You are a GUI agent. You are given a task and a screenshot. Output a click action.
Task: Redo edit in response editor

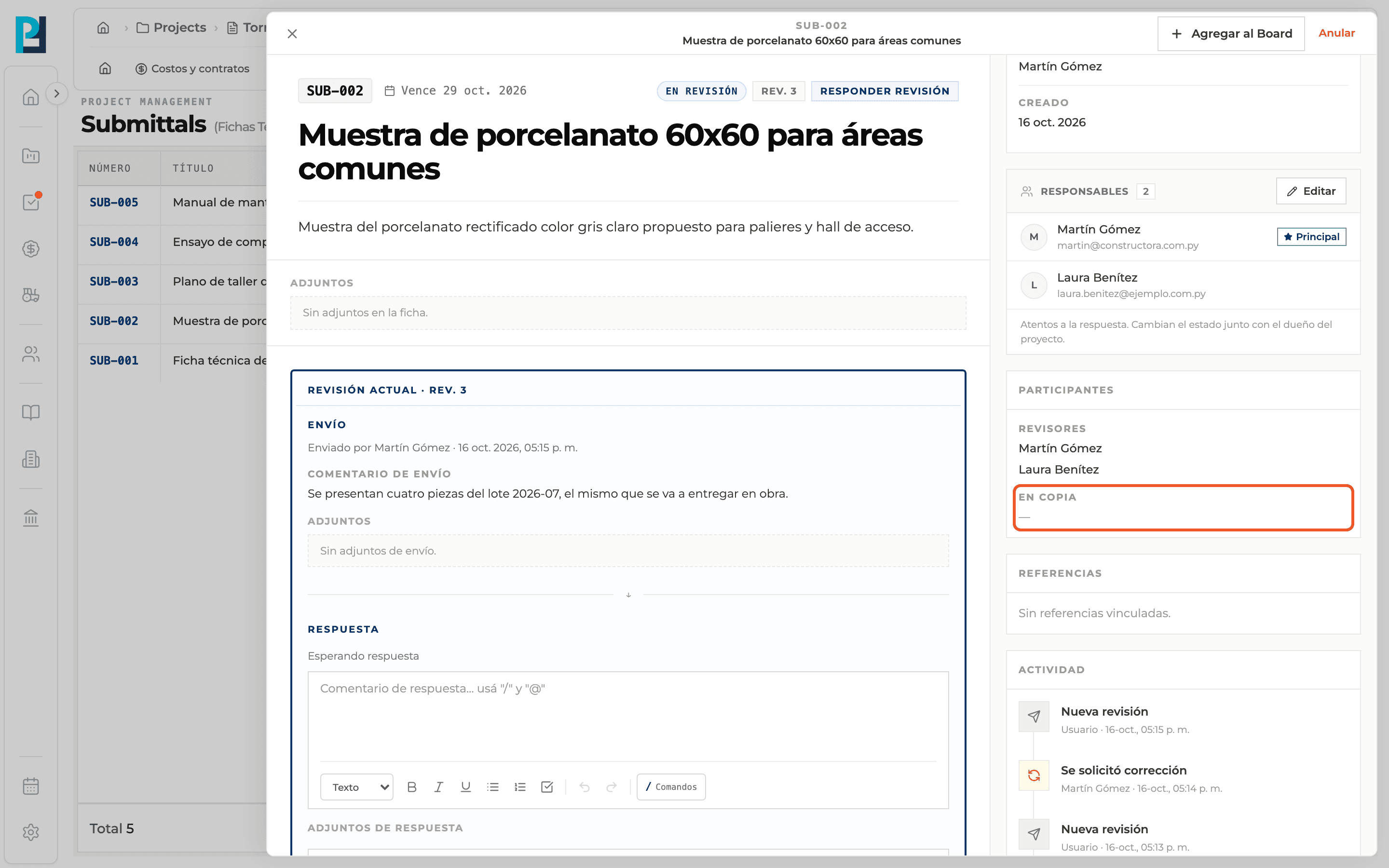611,787
